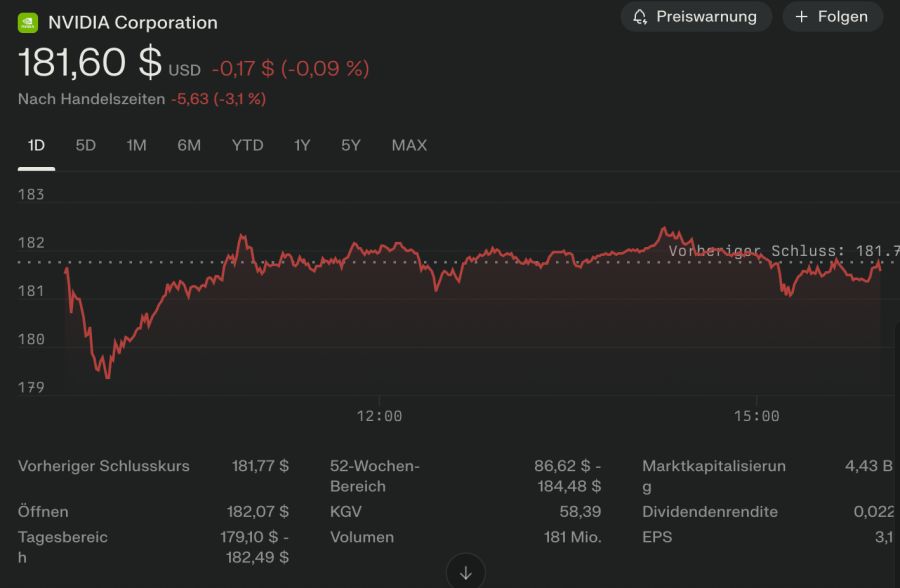Click the after-hours change -5,63 (-3,1 %)

click(219, 99)
